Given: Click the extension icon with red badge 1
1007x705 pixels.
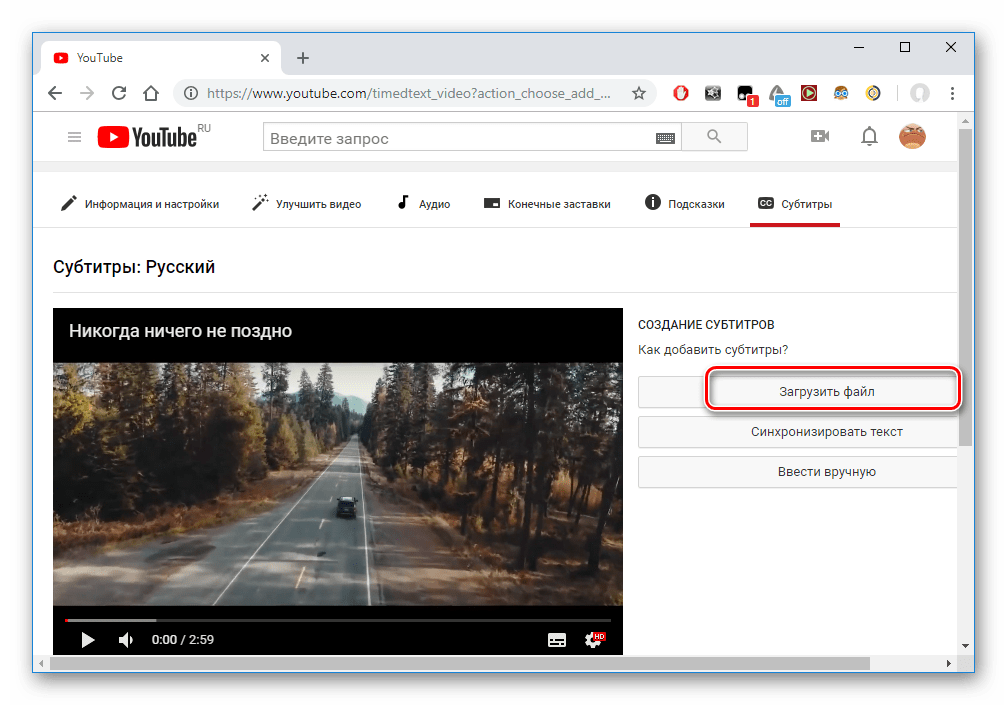Looking at the screenshot, I should [x=746, y=94].
